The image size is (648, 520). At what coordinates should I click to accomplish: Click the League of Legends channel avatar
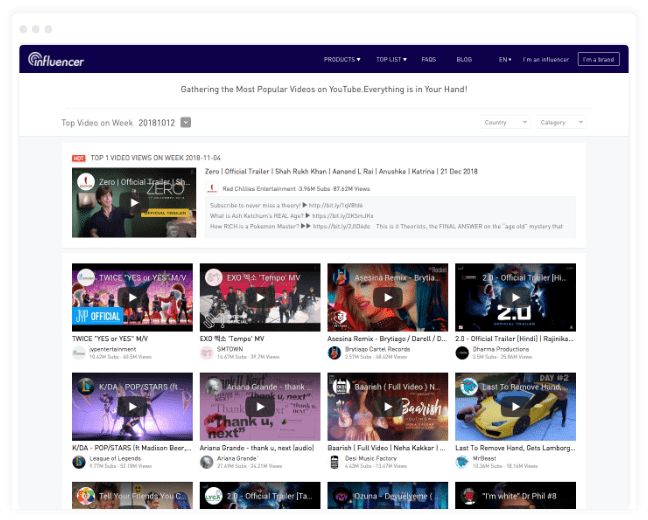point(79,462)
